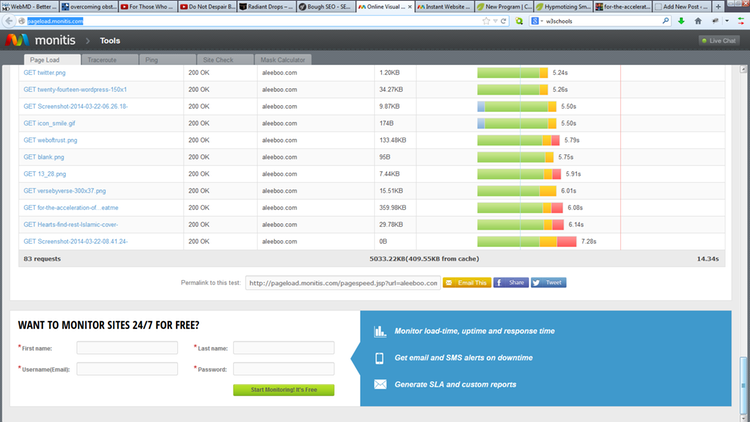
Task: Open the GET twenty-fourteen-wordpress-150x1 request
Action: (75, 89)
